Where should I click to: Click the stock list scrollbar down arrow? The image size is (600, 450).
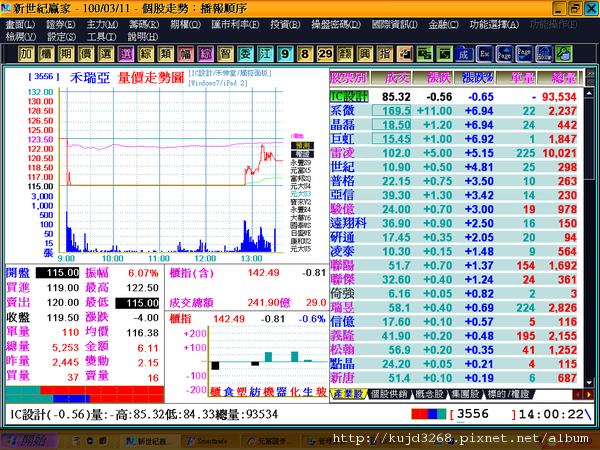(x=589, y=382)
